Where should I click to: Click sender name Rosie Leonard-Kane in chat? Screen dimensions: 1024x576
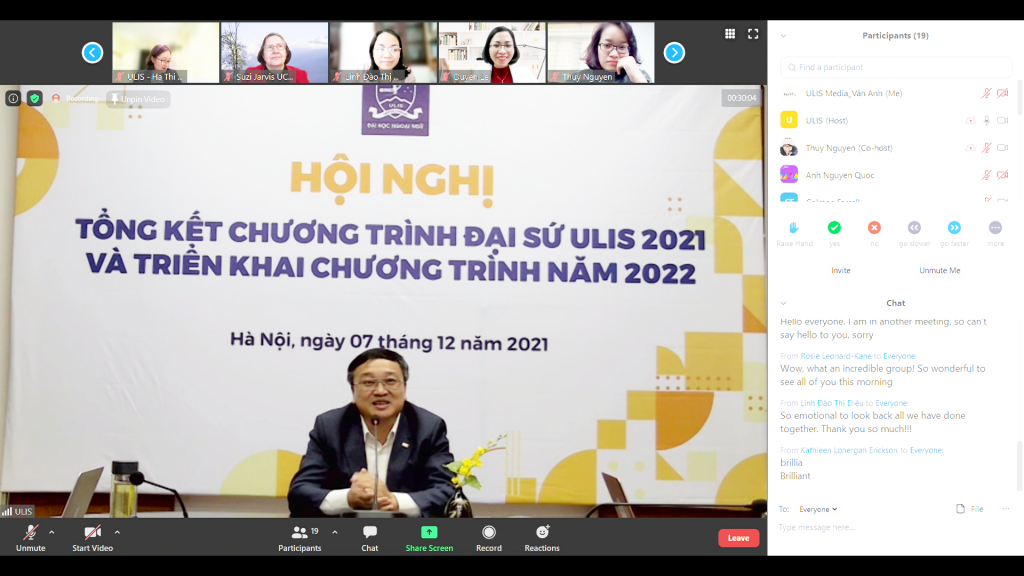[836, 356]
